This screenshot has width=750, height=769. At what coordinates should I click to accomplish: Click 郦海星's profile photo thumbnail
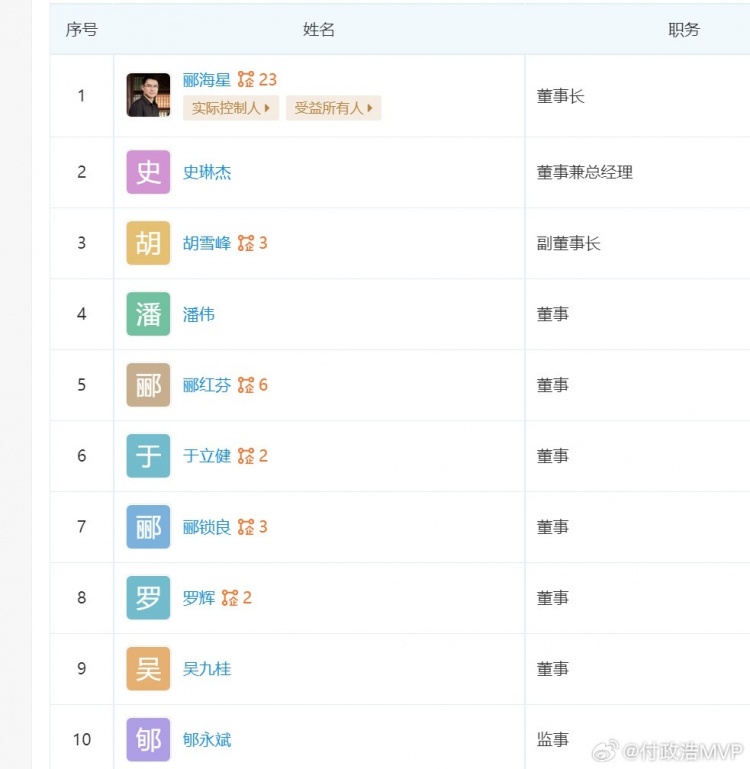(x=148, y=95)
